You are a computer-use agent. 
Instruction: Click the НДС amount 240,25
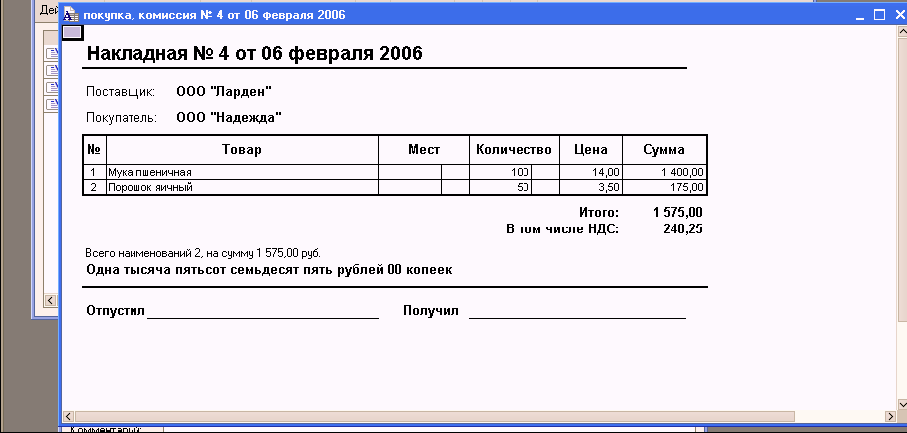[x=682, y=229]
